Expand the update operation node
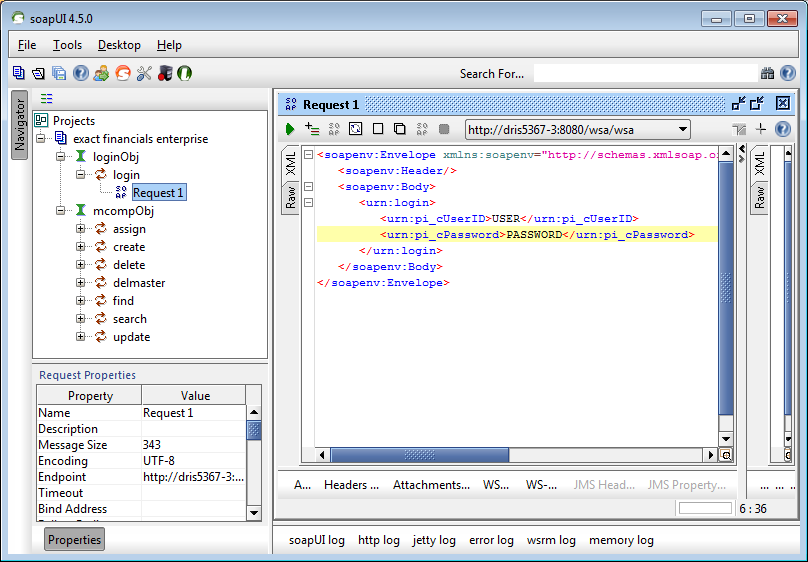Viewport: 808px width, 562px height. (80, 336)
